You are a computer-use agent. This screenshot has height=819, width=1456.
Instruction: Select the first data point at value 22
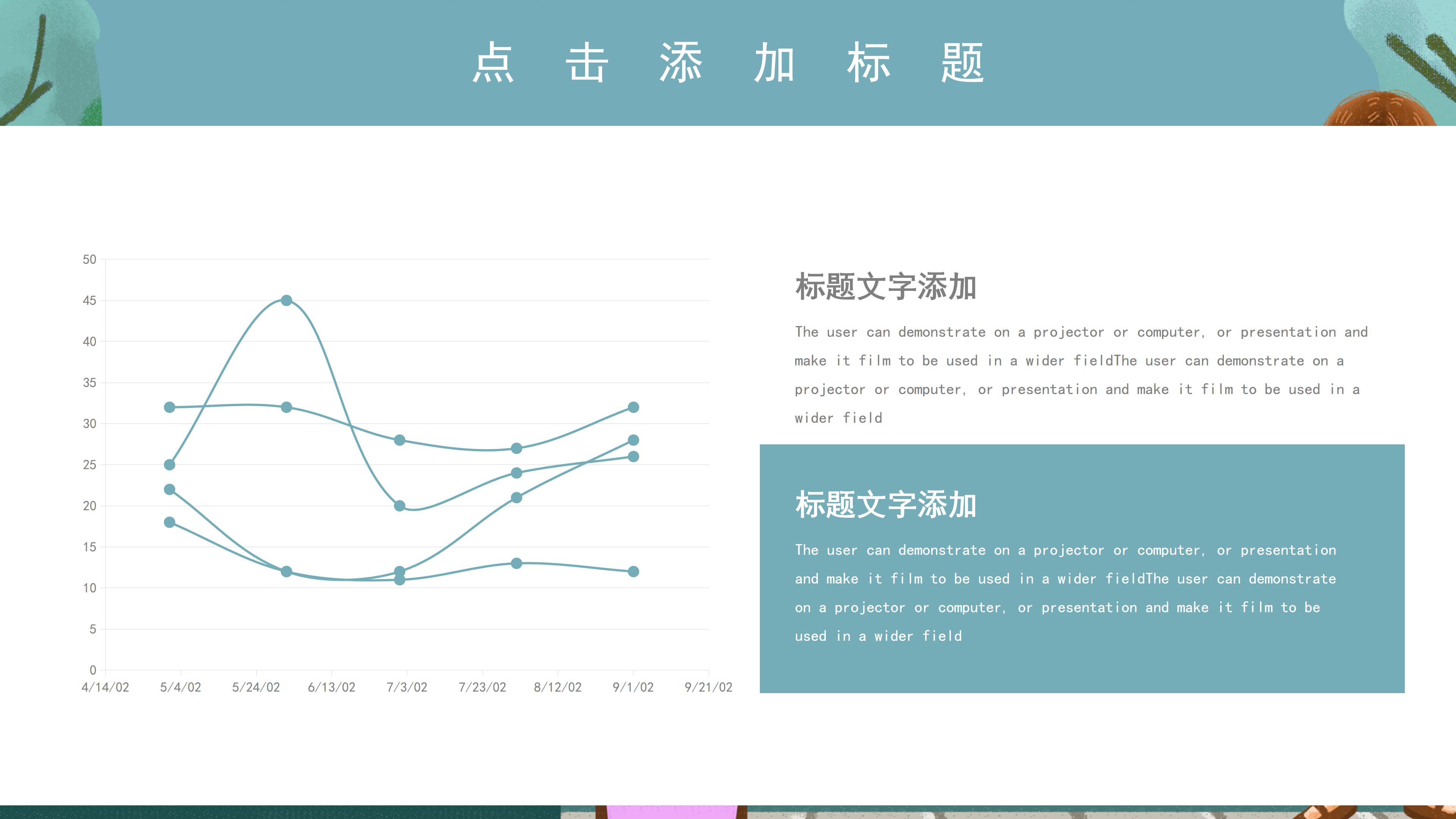tap(169, 490)
